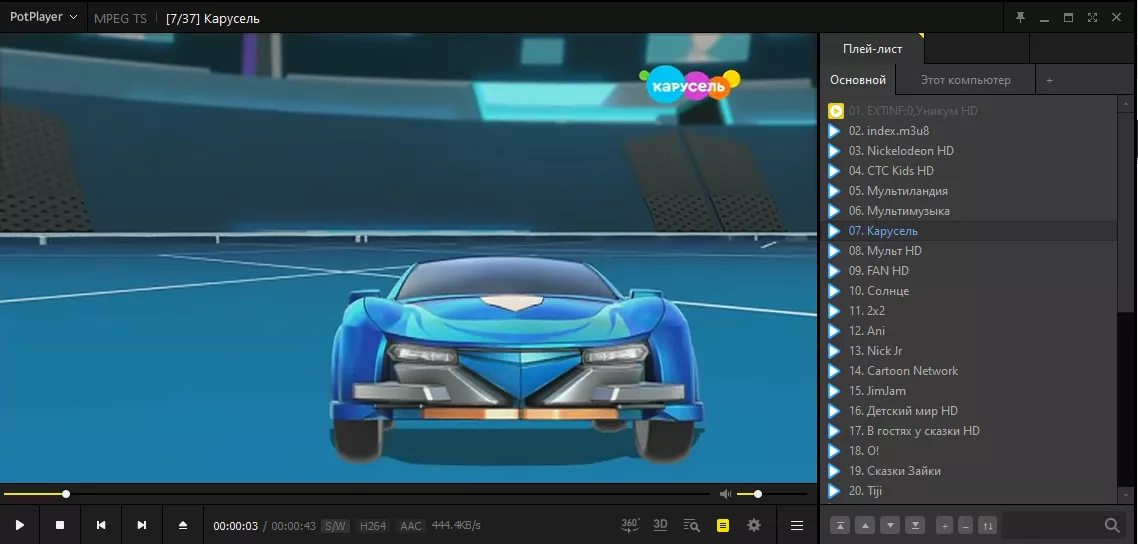1138x544 pixels.
Task: Toggle S/W decoder indicator
Action: (335, 525)
